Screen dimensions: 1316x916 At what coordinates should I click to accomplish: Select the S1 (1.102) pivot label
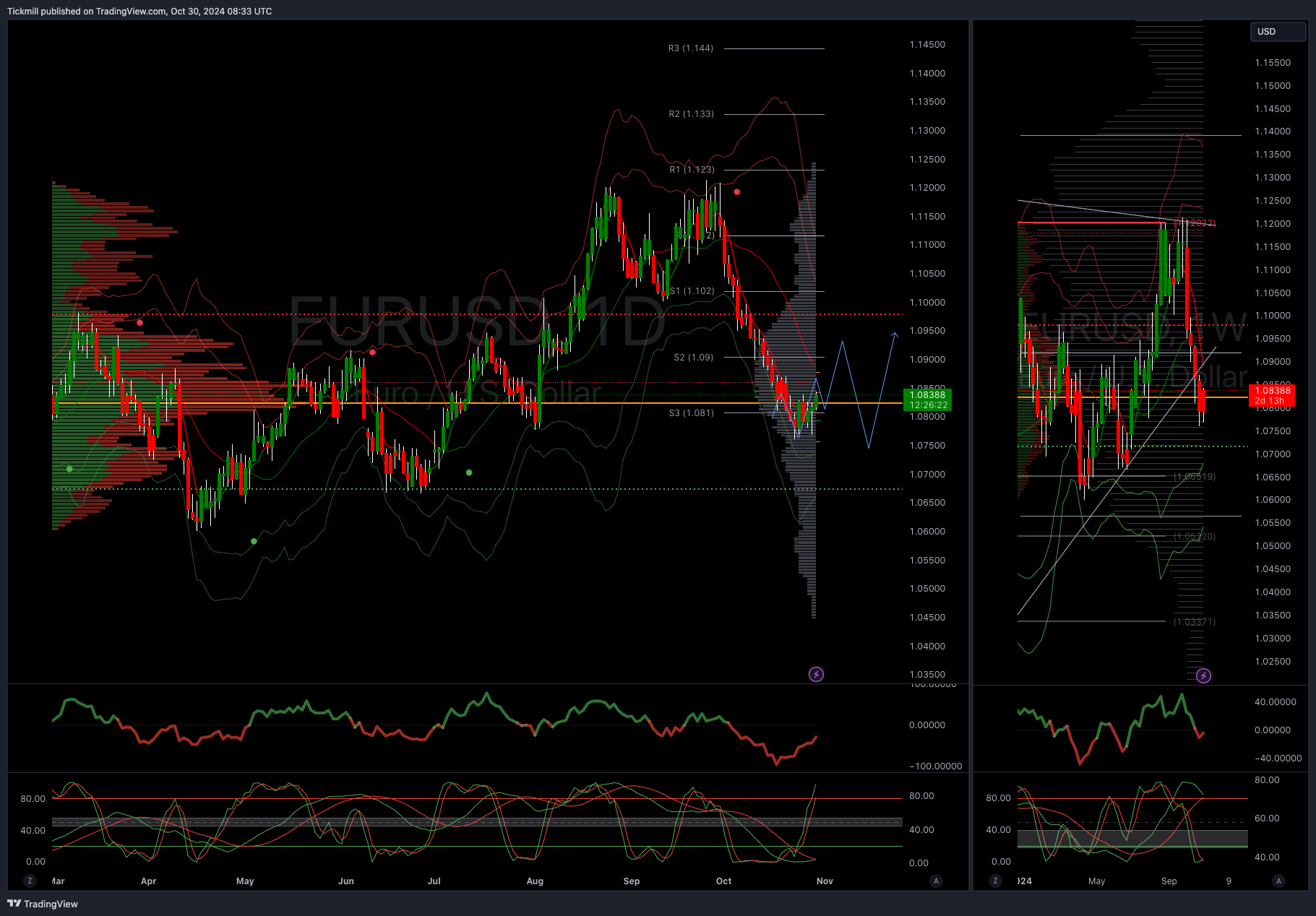click(x=692, y=291)
